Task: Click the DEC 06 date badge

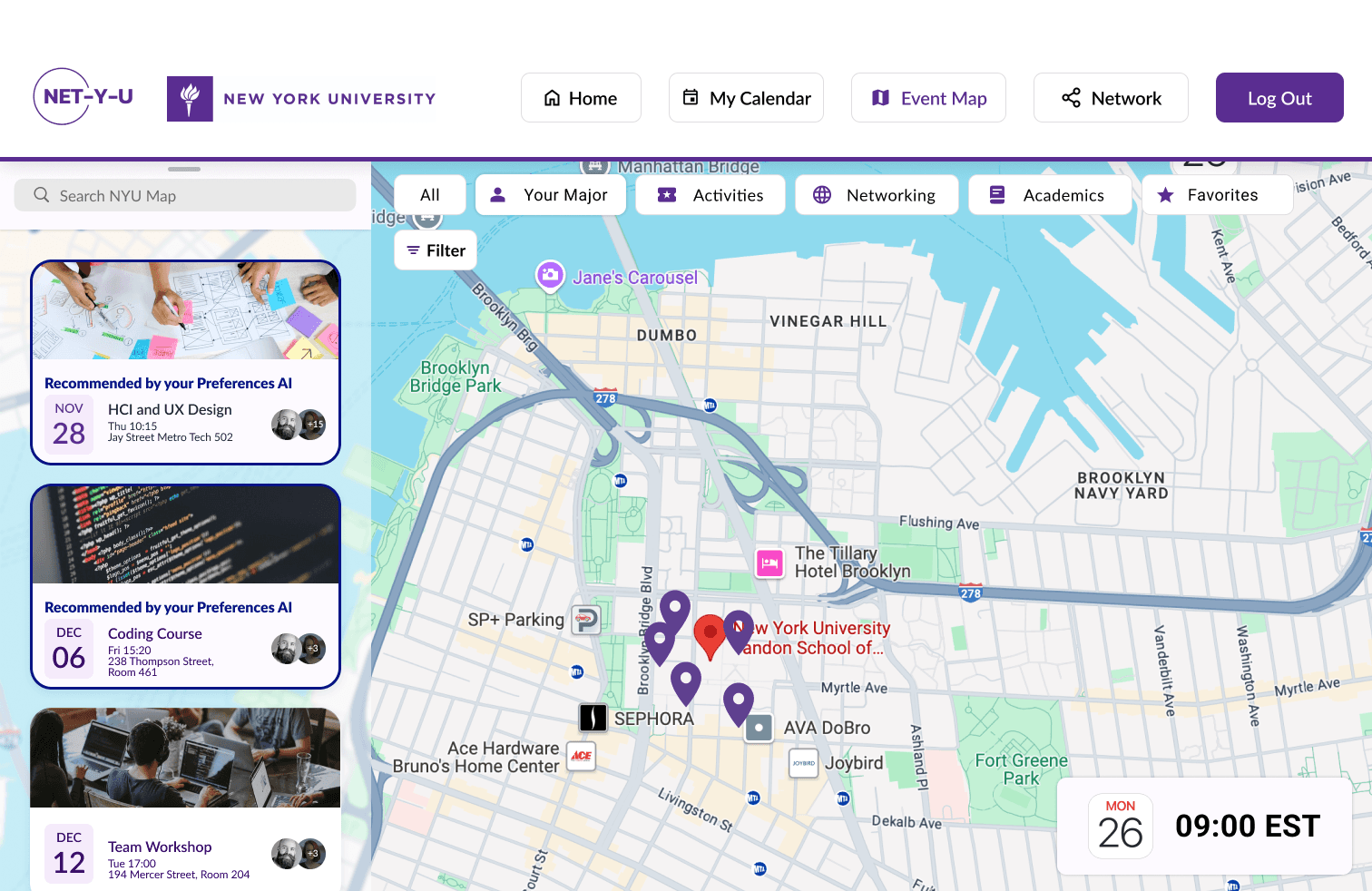Action: (69, 649)
